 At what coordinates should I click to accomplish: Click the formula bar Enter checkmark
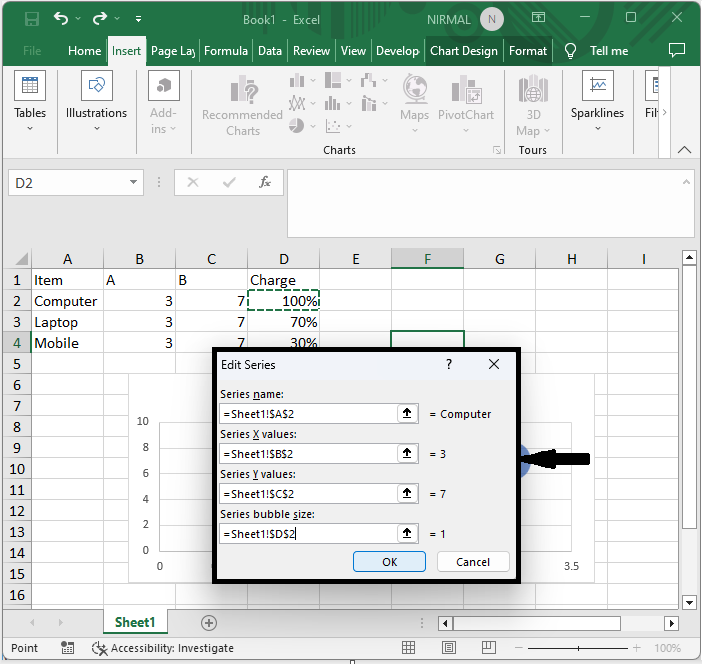pyautogui.click(x=229, y=182)
